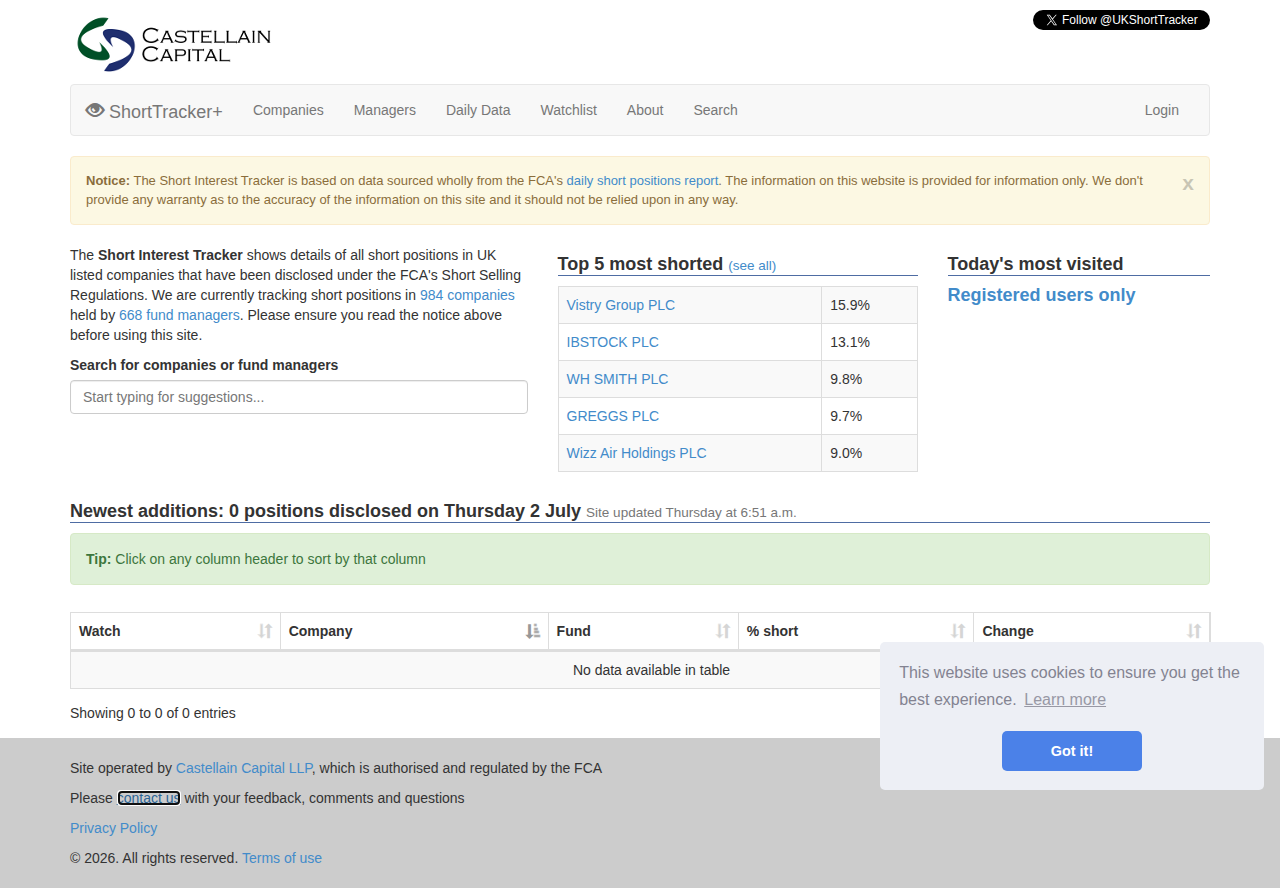Open the Watchlist page

point(569,110)
